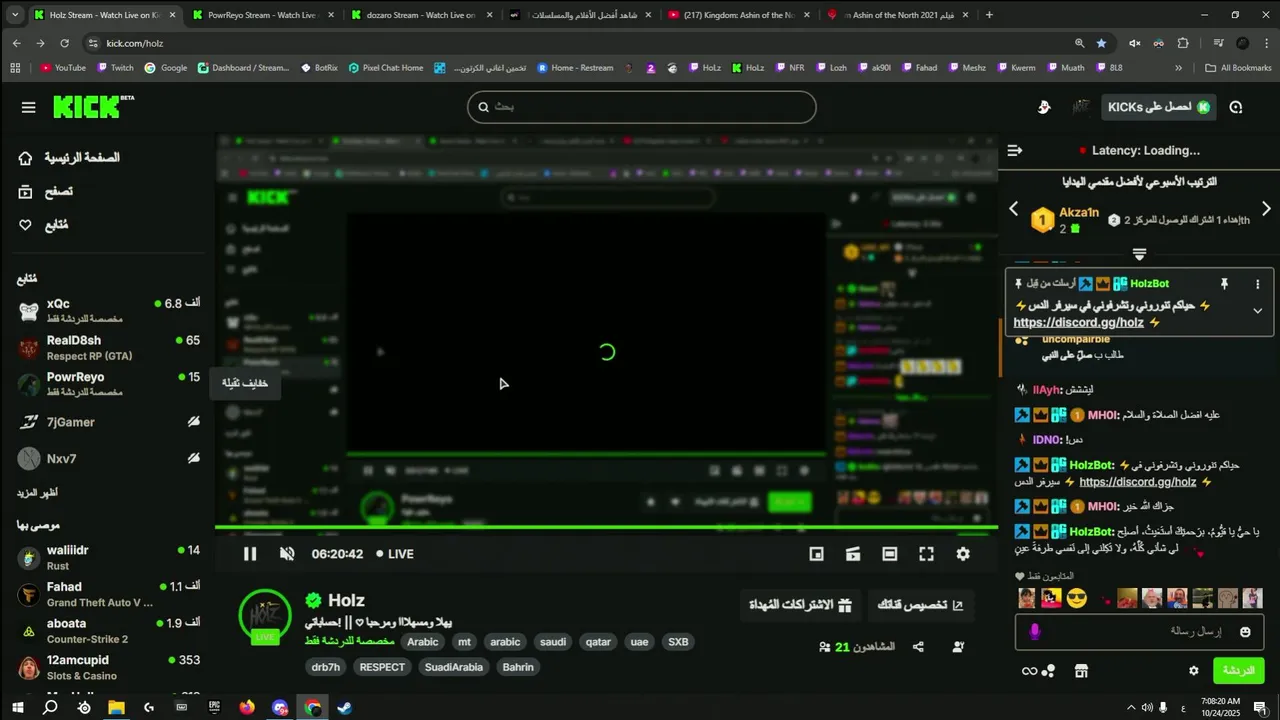Image resolution: width=1280 pixels, height=720 pixels.
Task: Enable picture-in-picture mini player
Action: pos(817,554)
